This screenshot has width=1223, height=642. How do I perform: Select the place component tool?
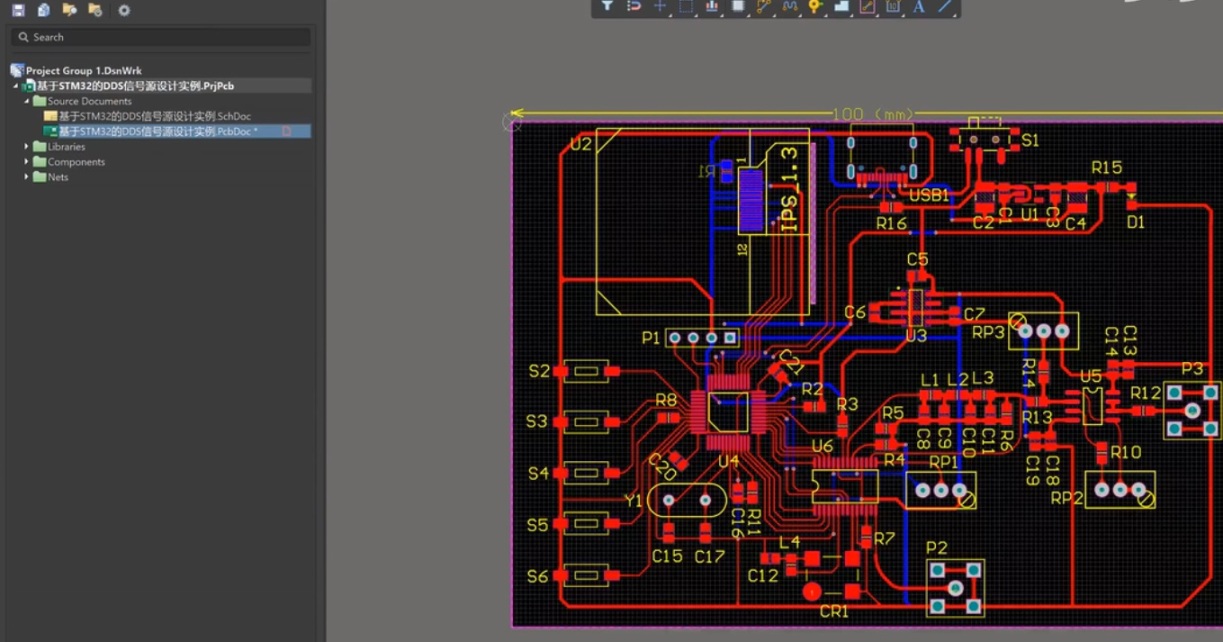coord(738,6)
